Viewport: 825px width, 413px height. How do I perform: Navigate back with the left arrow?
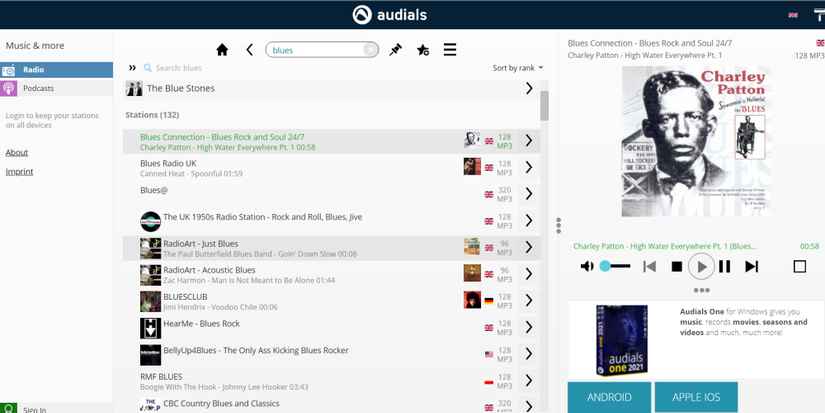point(249,50)
